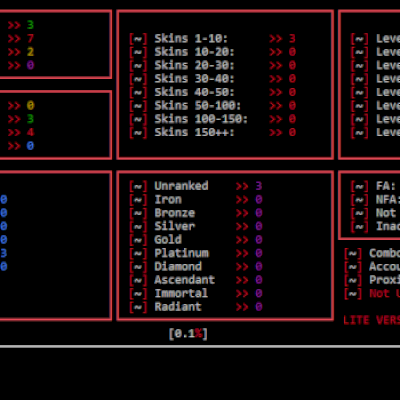Click the [~] marker beside Skins 150++
Screen dimensions: 400x400
click(138, 132)
